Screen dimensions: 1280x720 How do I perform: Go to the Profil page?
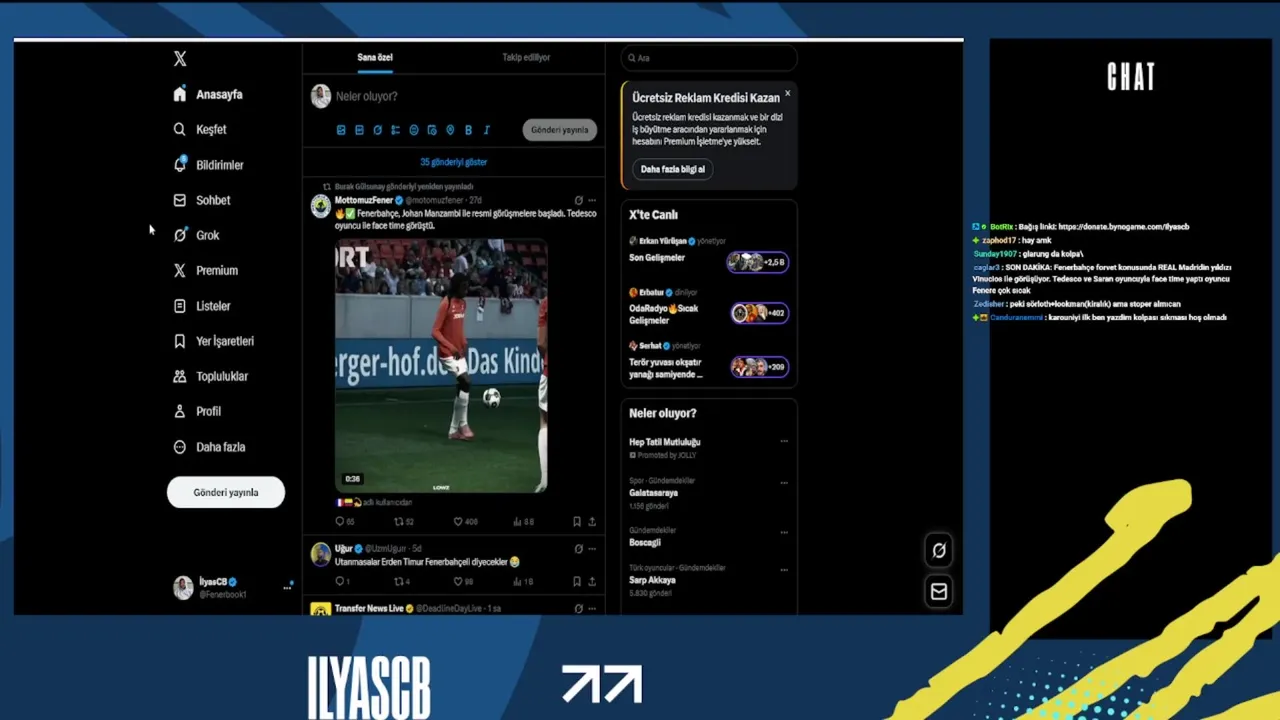point(197,411)
